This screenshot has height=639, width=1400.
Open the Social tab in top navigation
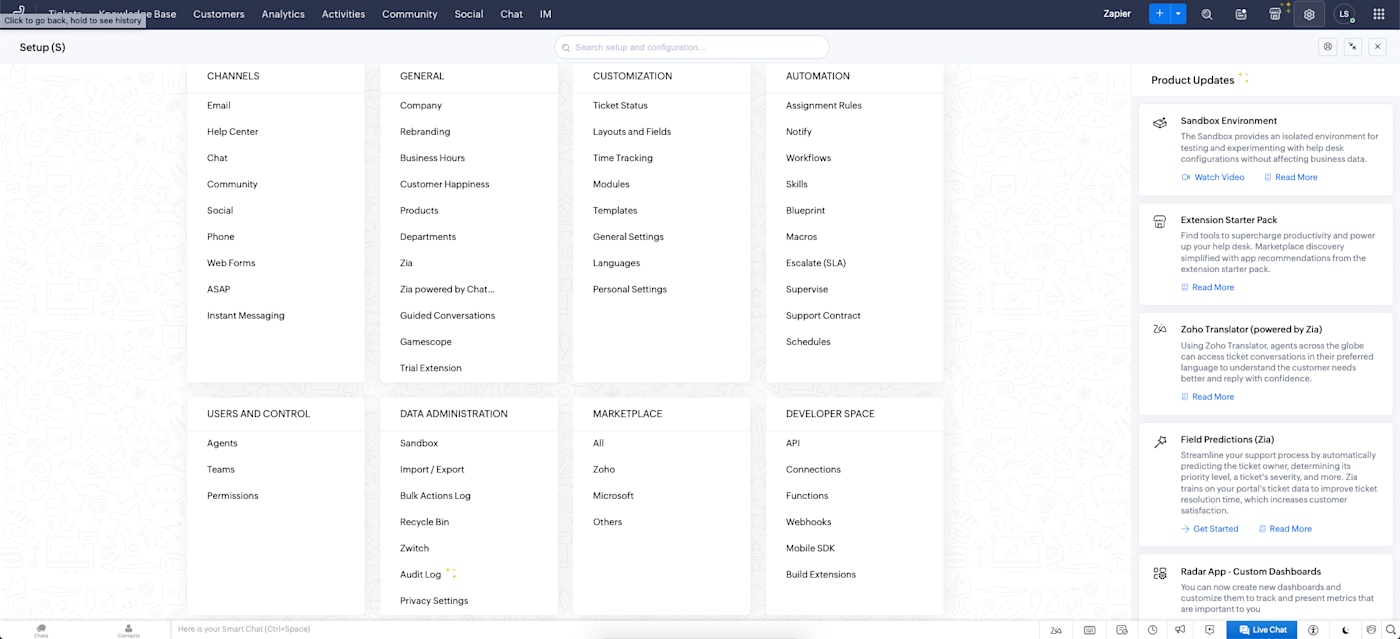[x=468, y=14]
